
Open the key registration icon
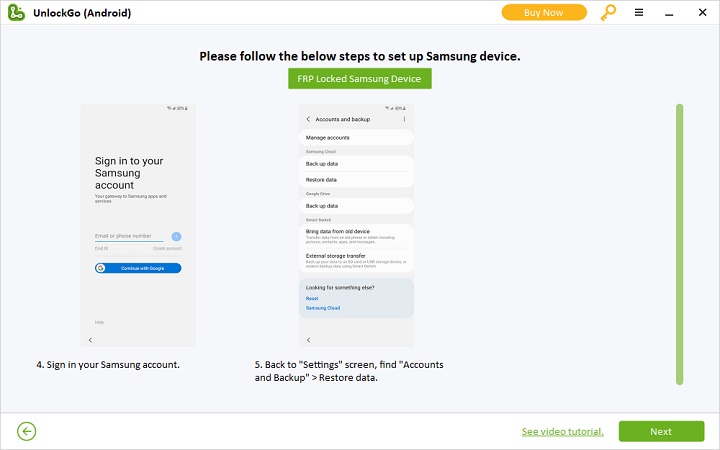[608, 12]
